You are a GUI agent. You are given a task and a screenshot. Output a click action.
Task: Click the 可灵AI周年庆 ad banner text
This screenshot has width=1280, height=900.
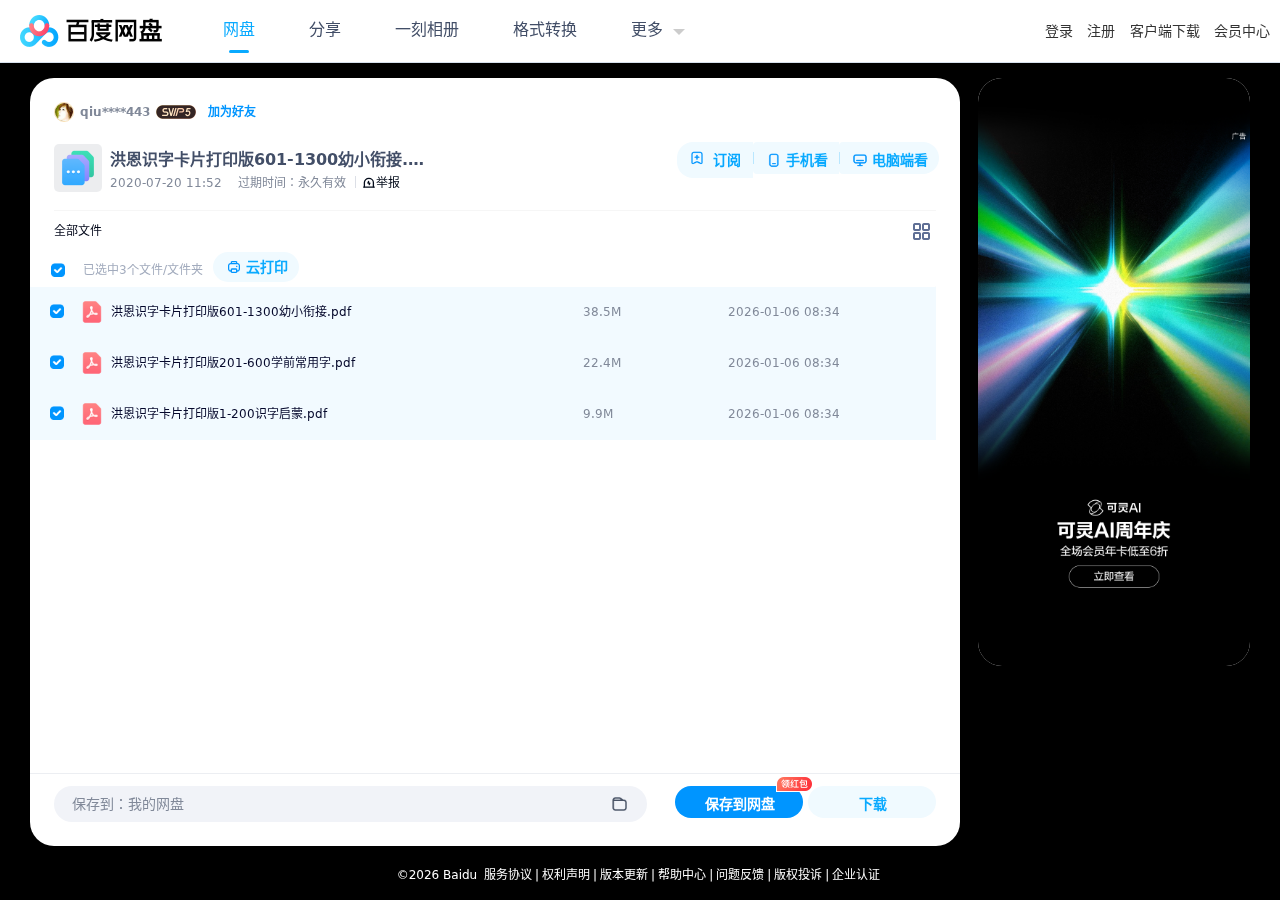coord(1114,530)
